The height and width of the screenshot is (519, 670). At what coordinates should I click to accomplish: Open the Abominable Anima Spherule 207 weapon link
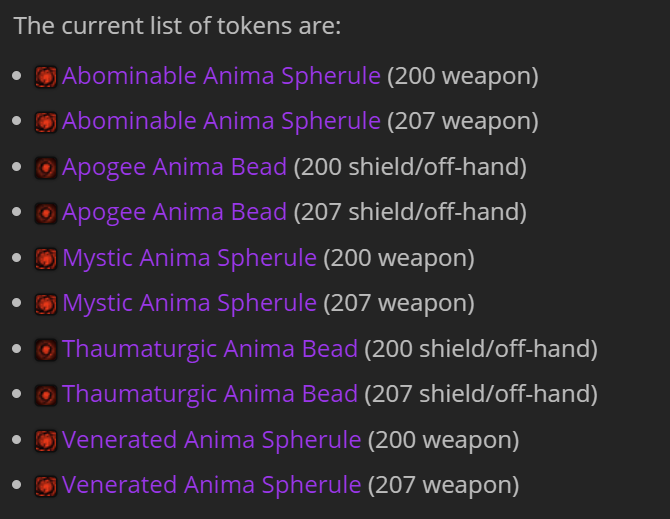click(221, 122)
